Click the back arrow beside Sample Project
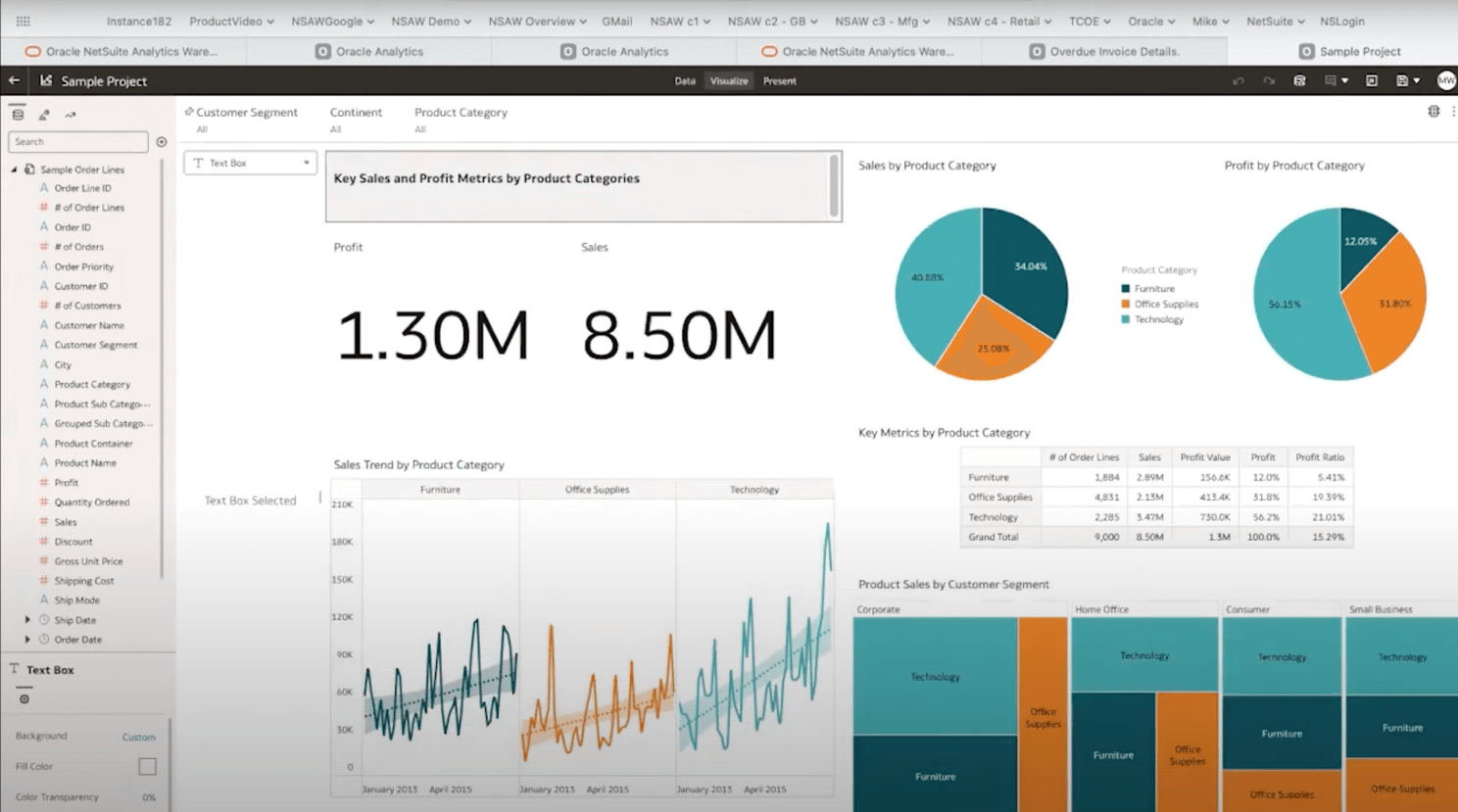 14,80
